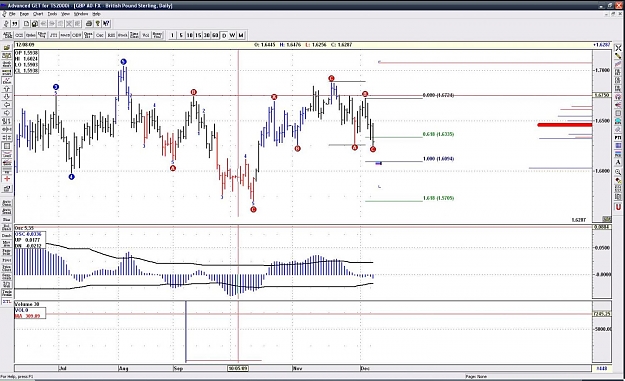Select the M monthly timeframe button
The width and height of the screenshot is (625, 381).
[x=241, y=35]
